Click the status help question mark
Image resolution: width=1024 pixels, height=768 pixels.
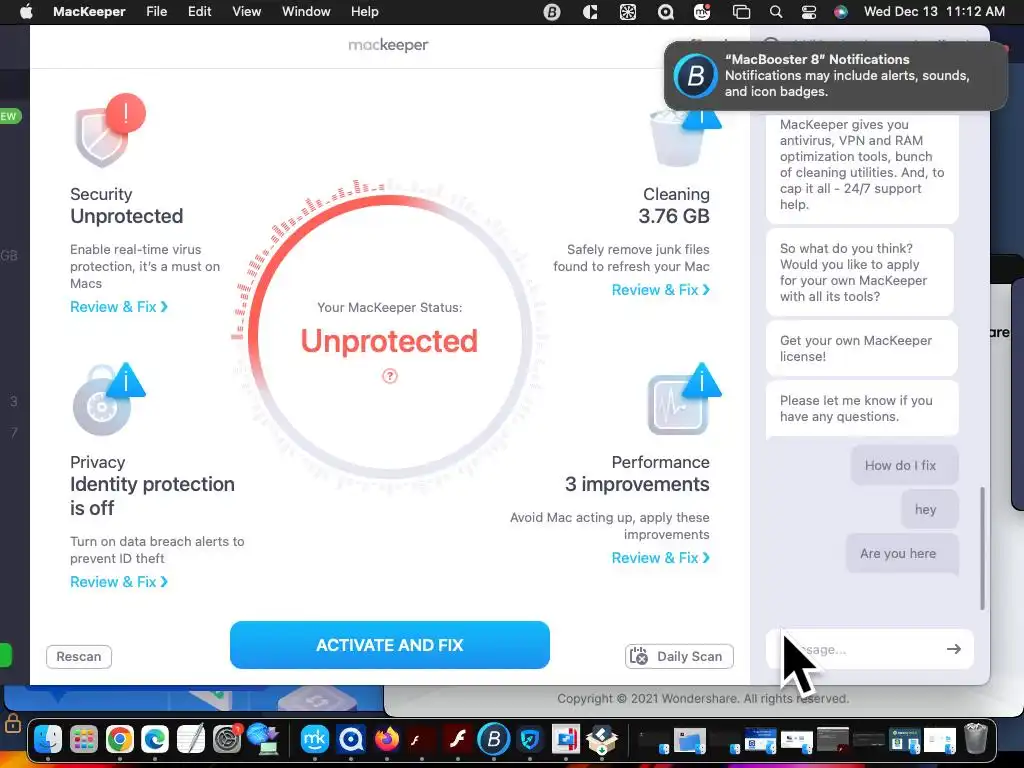(390, 376)
